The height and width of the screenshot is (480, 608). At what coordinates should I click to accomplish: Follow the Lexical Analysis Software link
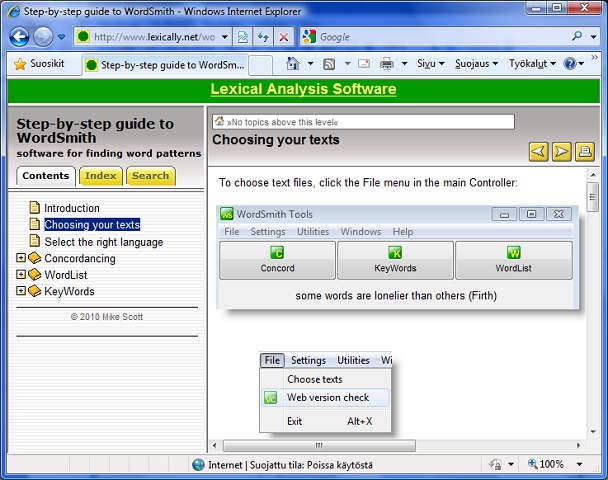[303, 89]
